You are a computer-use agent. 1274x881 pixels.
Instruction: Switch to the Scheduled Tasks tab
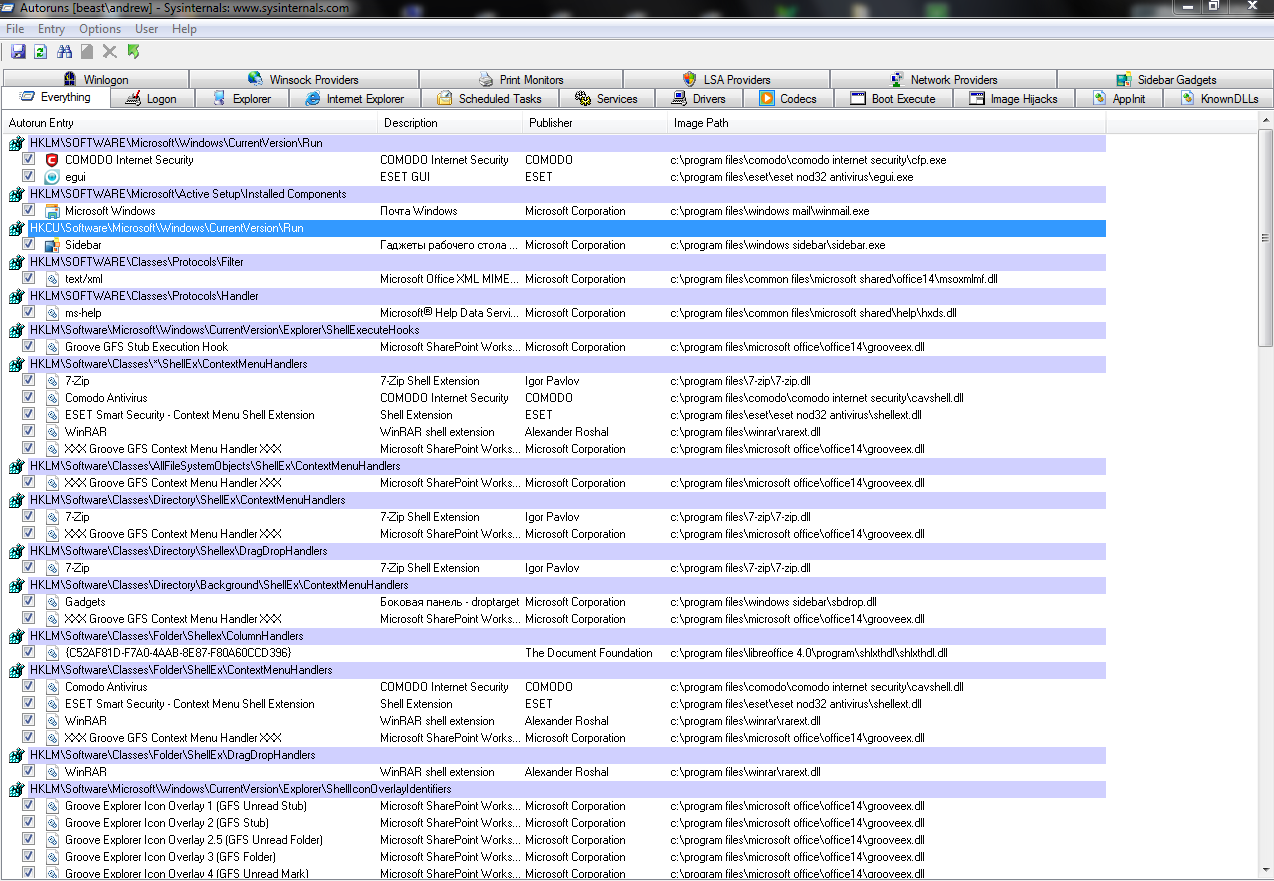click(489, 98)
